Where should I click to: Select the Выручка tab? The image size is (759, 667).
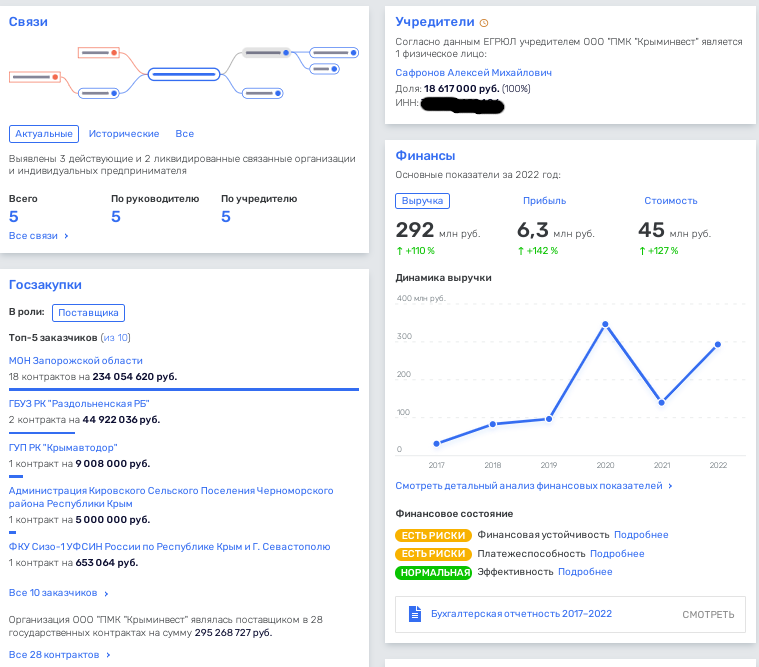(x=423, y=201)
